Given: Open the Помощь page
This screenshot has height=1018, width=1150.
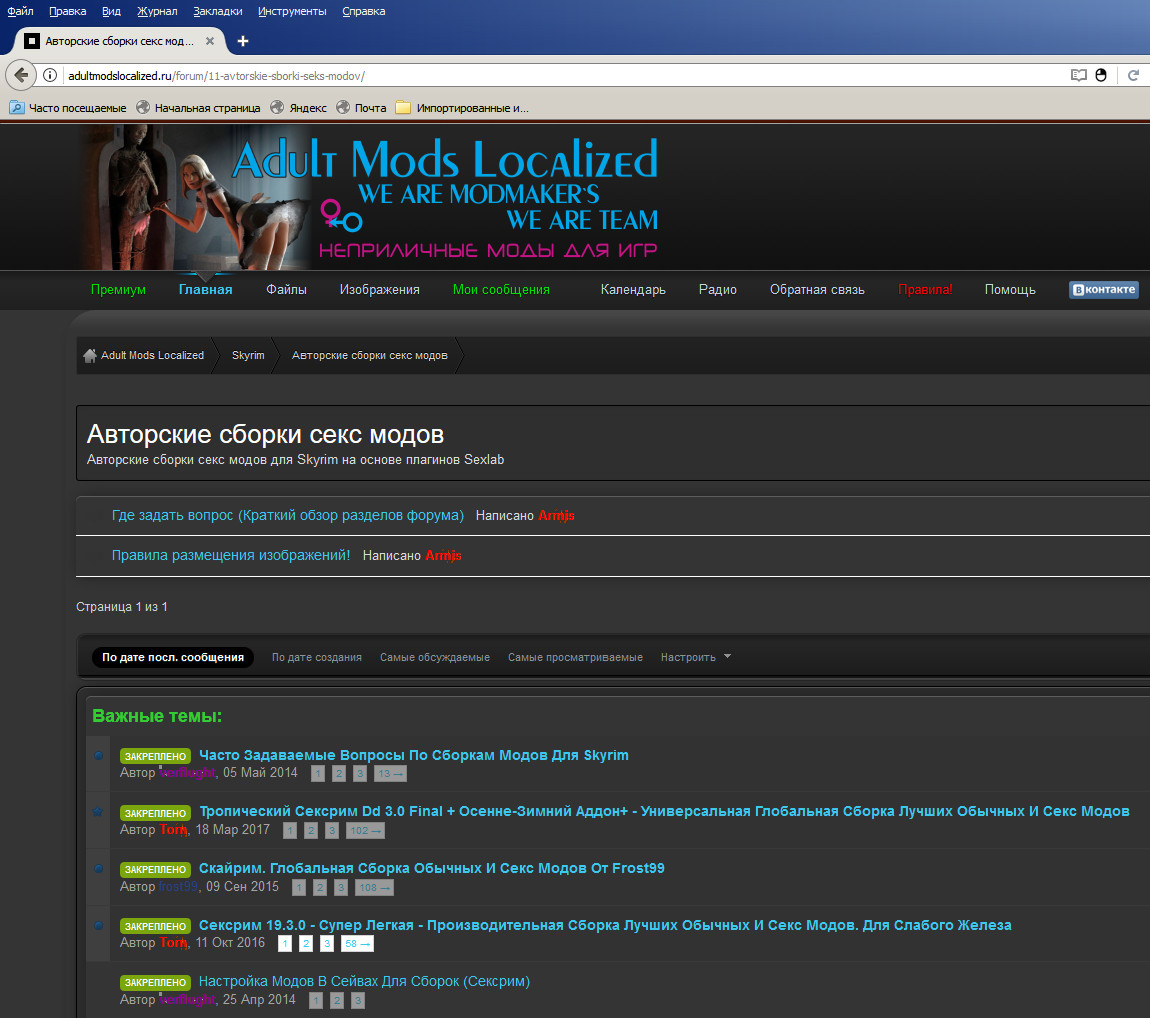Looking at the screenshot, I should click(1010, 290).
